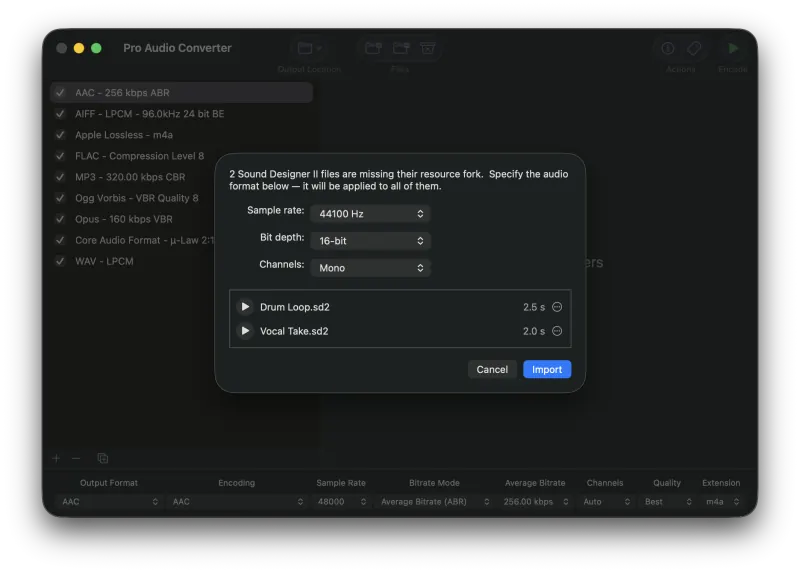Open the Encoding dropdown at bottom

tap(237, 502)
